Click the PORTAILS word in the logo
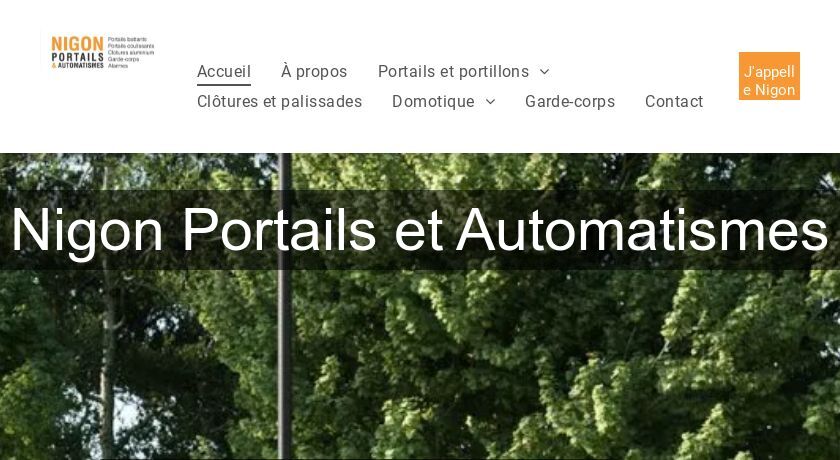This screenshot has width=840, height=460. (x=78, y=57)
